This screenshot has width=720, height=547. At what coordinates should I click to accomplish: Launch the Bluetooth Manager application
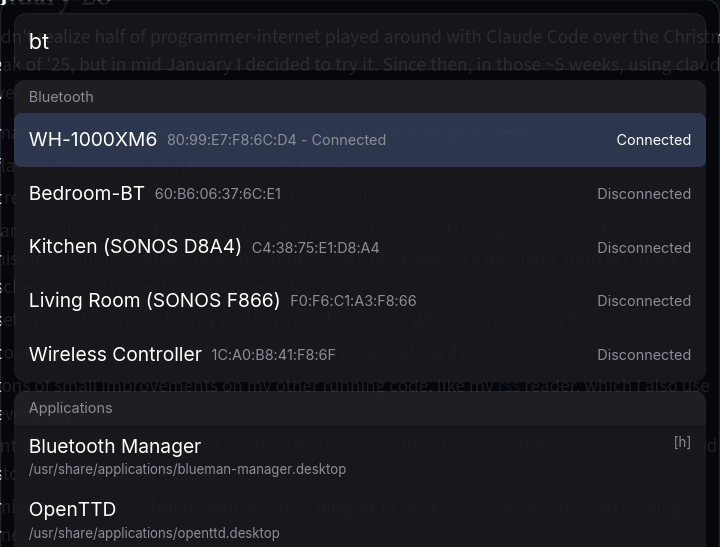click(115, 446)
